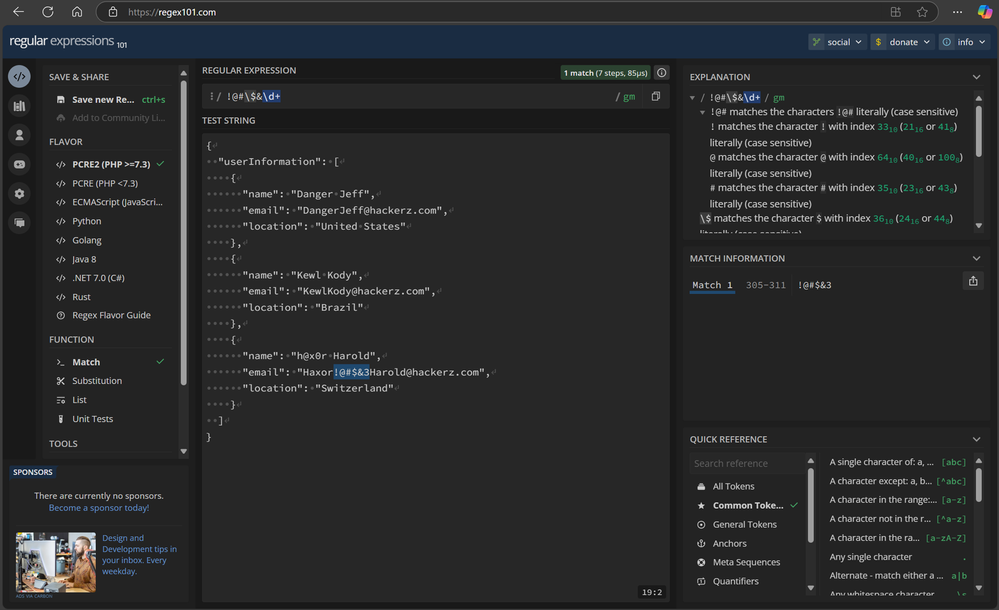Click the 'Become a sponsor today!' link
This screenshot has height=610, width=999.
(x=99, y=508)
